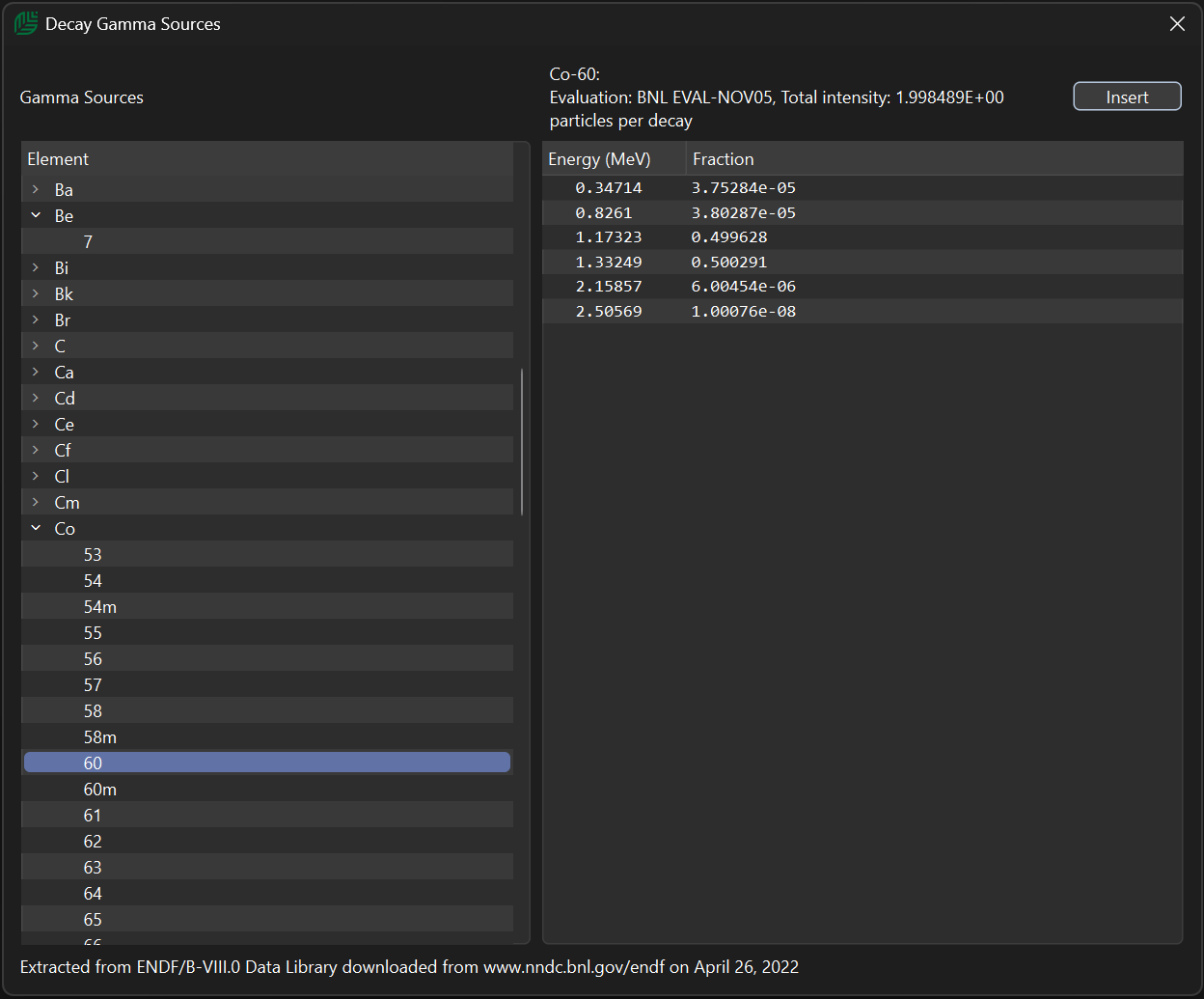Collapse the Be element node
Image resolution: width=1204 pixels, height=999 pixels.
36,215
